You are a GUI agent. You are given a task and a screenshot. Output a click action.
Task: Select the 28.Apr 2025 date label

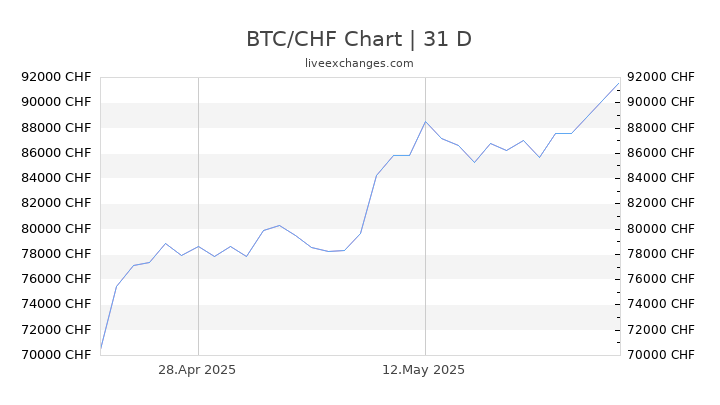click(197, 370)
